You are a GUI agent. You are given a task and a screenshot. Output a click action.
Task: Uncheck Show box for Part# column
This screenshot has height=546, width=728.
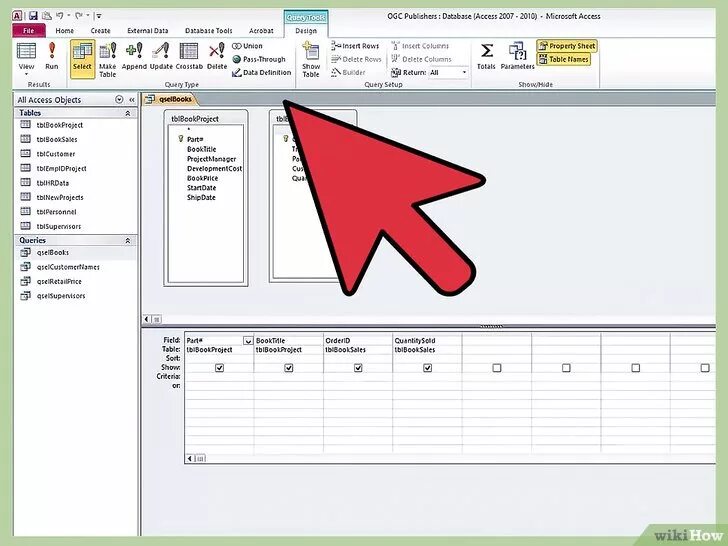coord(219,368)
